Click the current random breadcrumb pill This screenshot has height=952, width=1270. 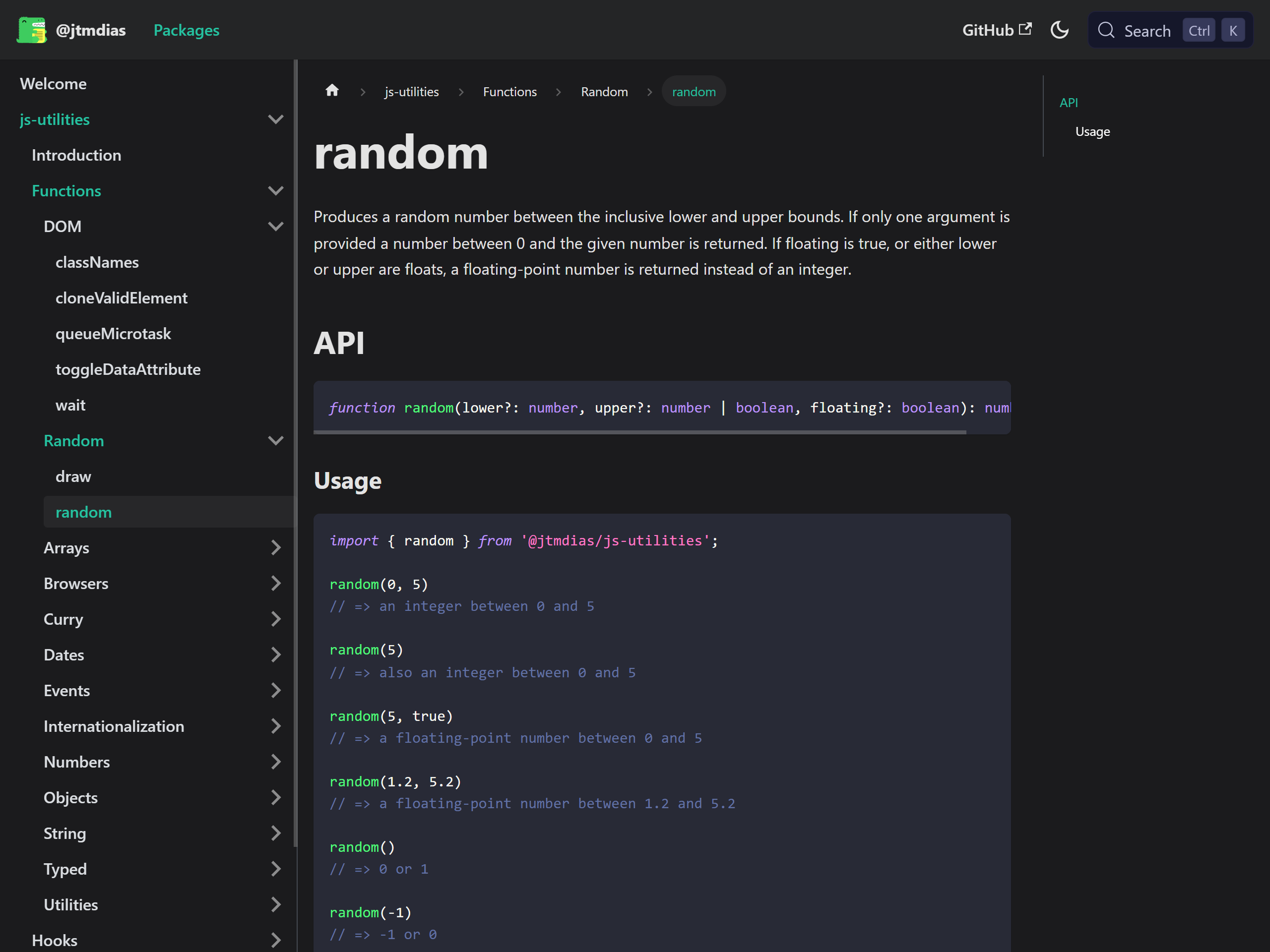click(694, 91)
